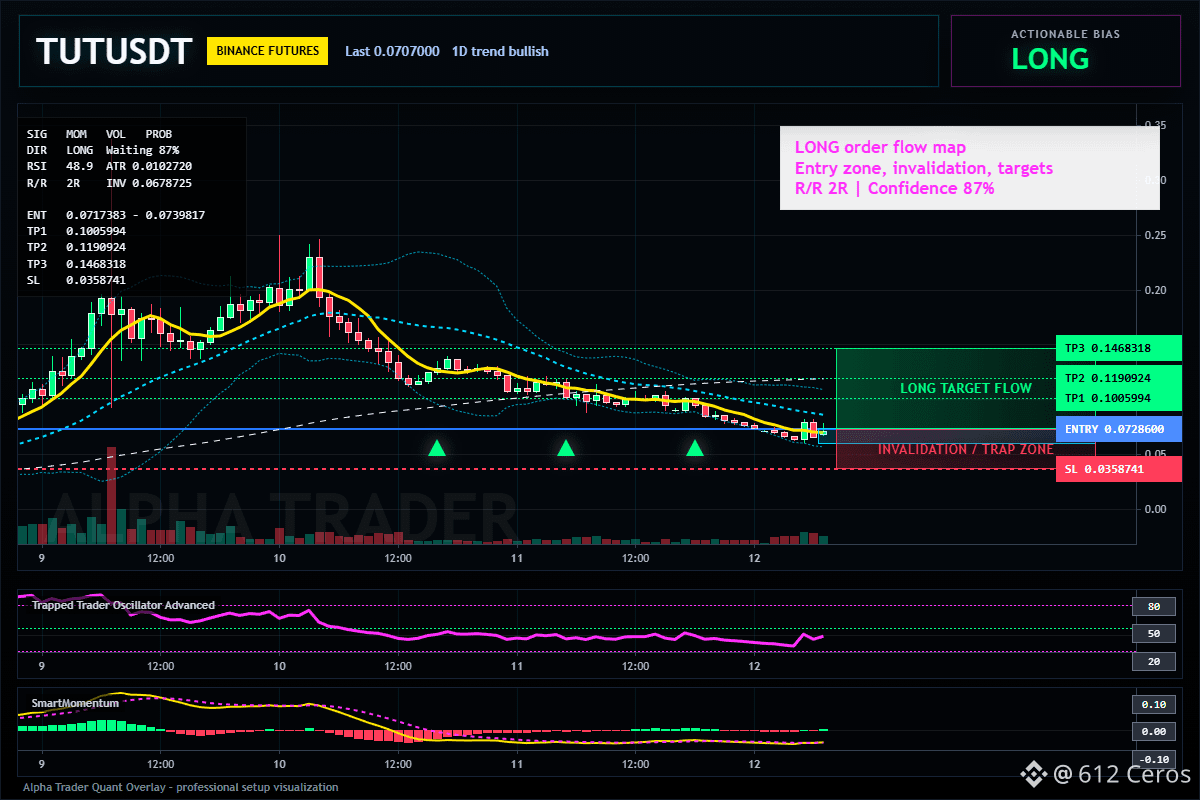Click the INVALIDATION / TRAP ZONE label
The width and height of the screenshot is (1200, 800).
click(x=965, y=450)
